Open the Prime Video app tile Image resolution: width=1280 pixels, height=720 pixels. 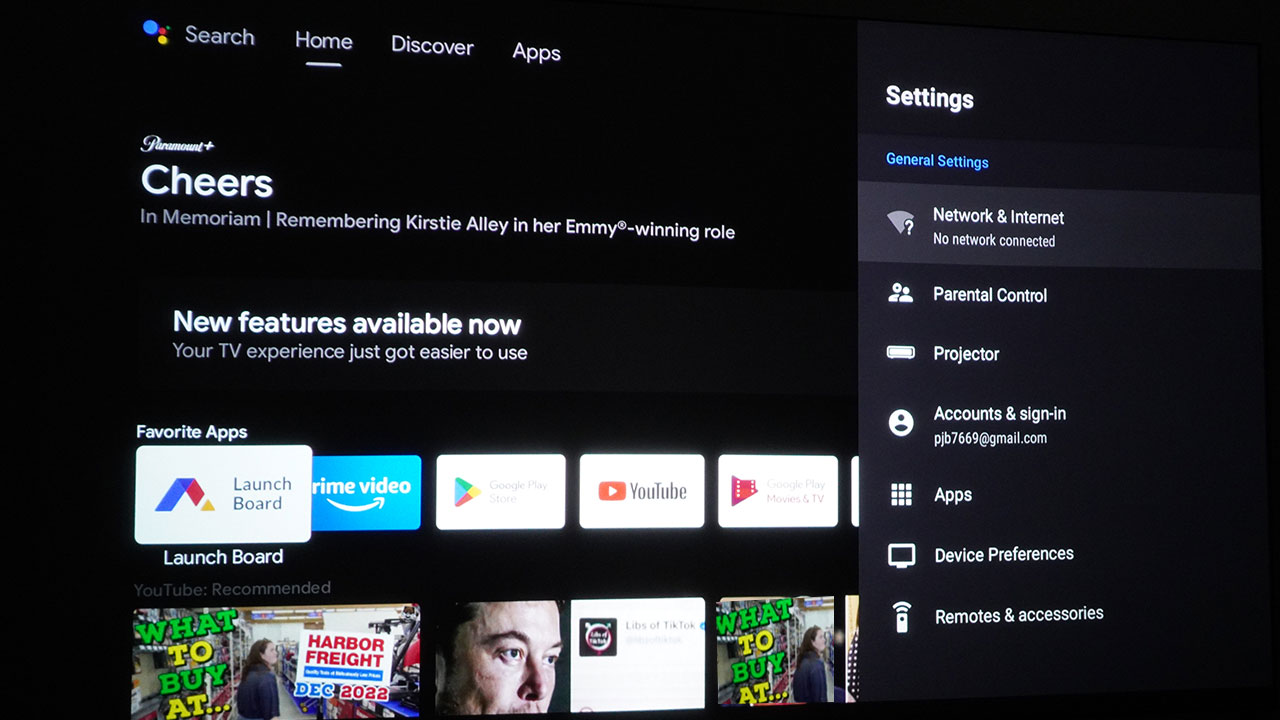click(x=366, y=492)
